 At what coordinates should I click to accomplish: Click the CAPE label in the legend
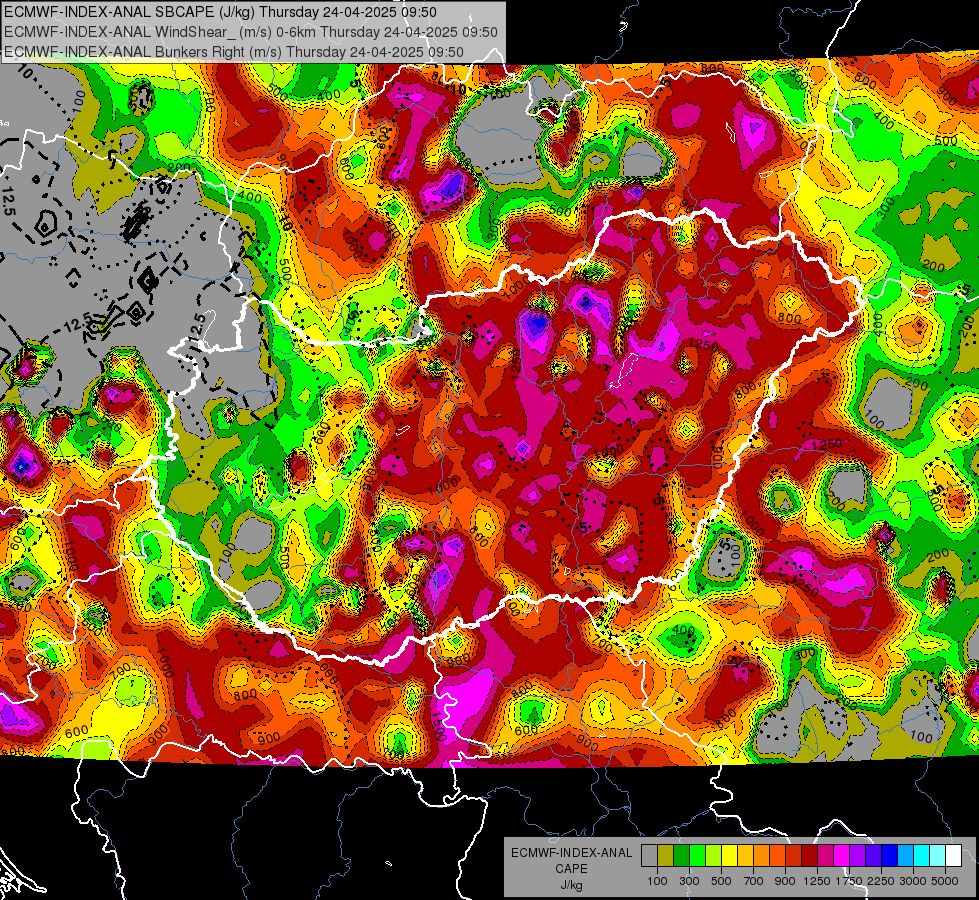tap(571, 869)
